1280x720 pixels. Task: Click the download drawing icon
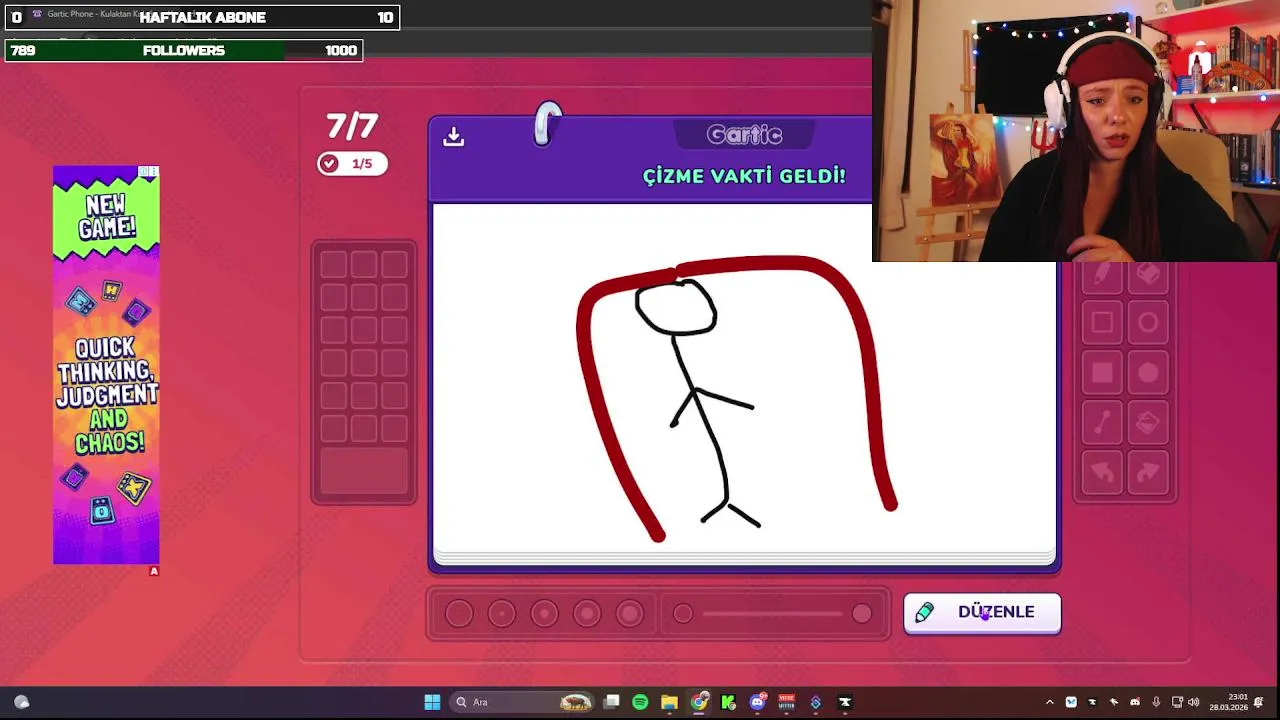coord(453,137)
